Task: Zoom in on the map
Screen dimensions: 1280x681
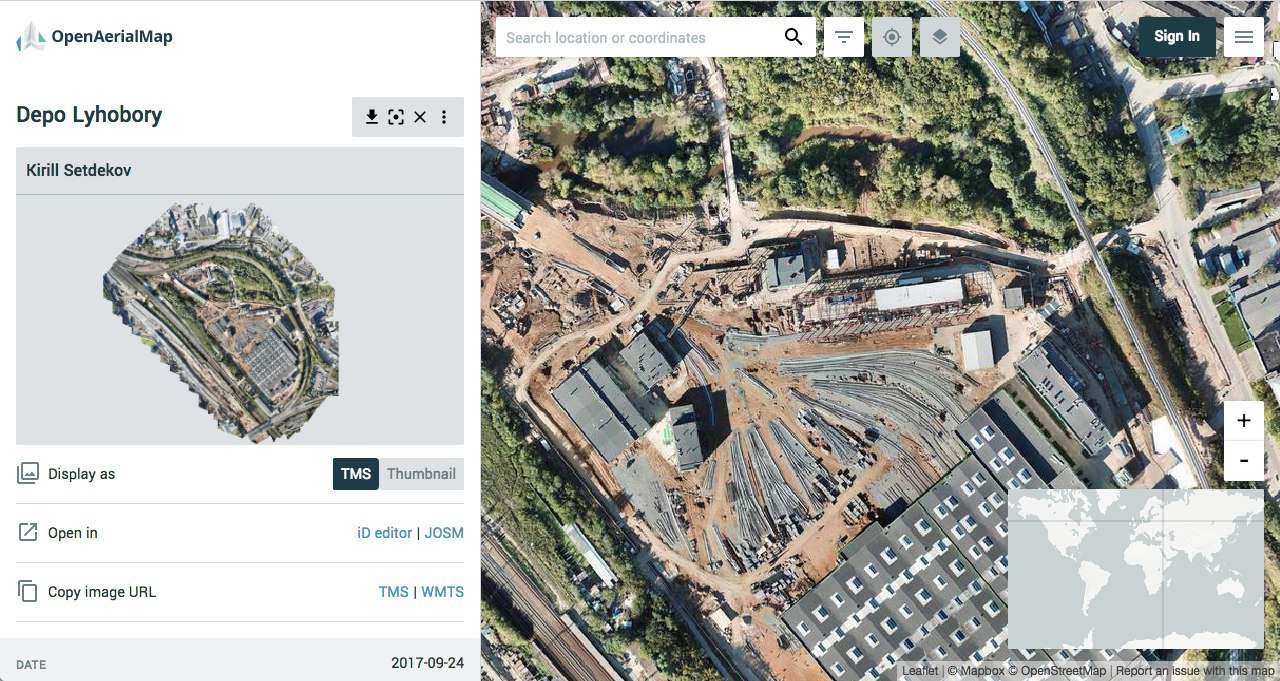Action: tap(1244, 421)
